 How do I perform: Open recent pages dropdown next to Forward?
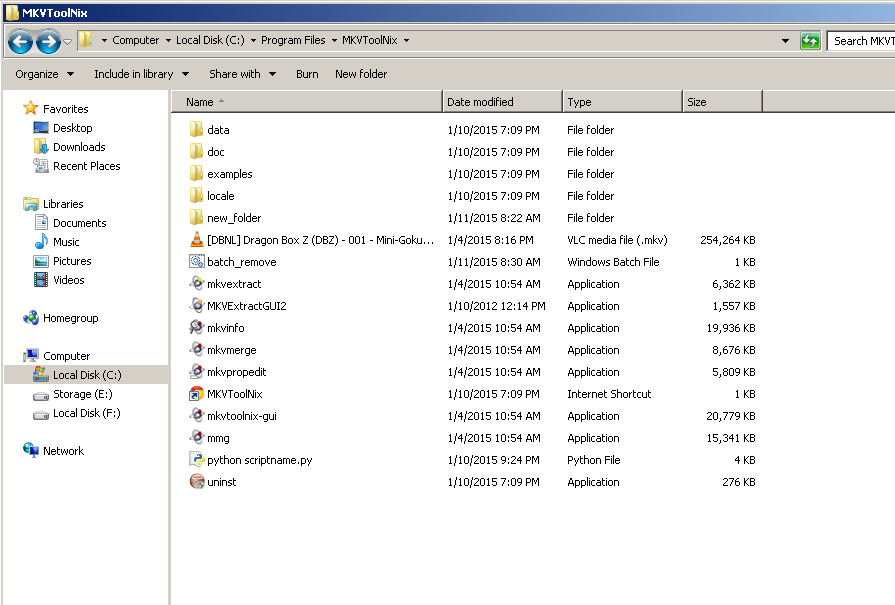coord(67,41)
